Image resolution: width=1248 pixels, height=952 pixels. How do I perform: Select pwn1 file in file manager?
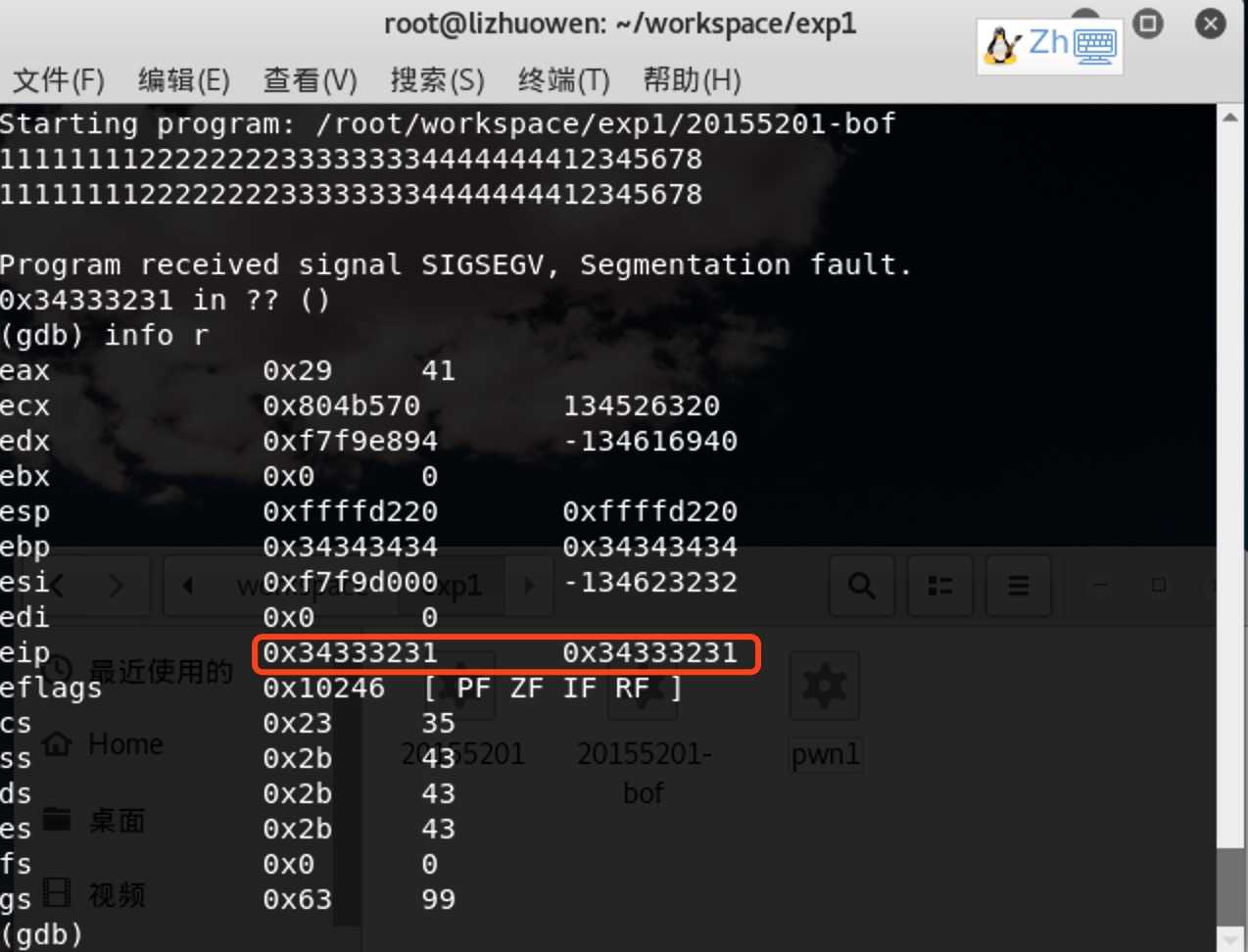click(825, 713)
